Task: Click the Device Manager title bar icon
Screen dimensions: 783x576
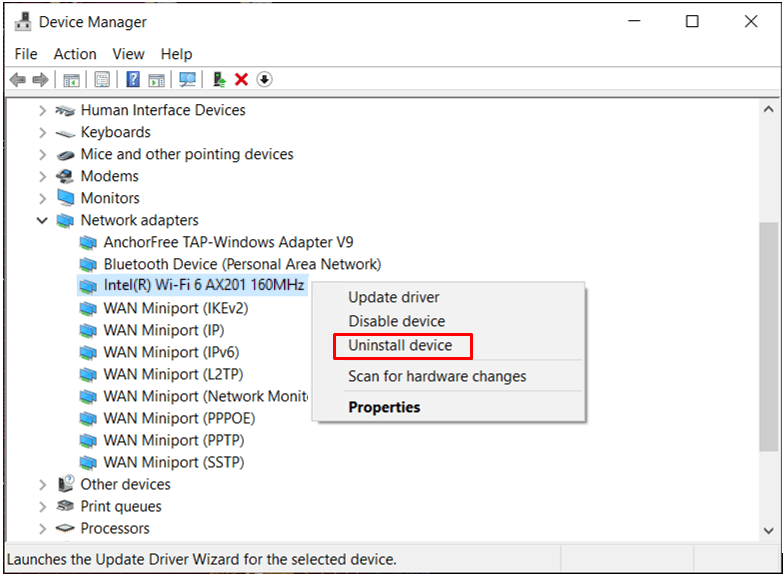Action: coord(22,21)
